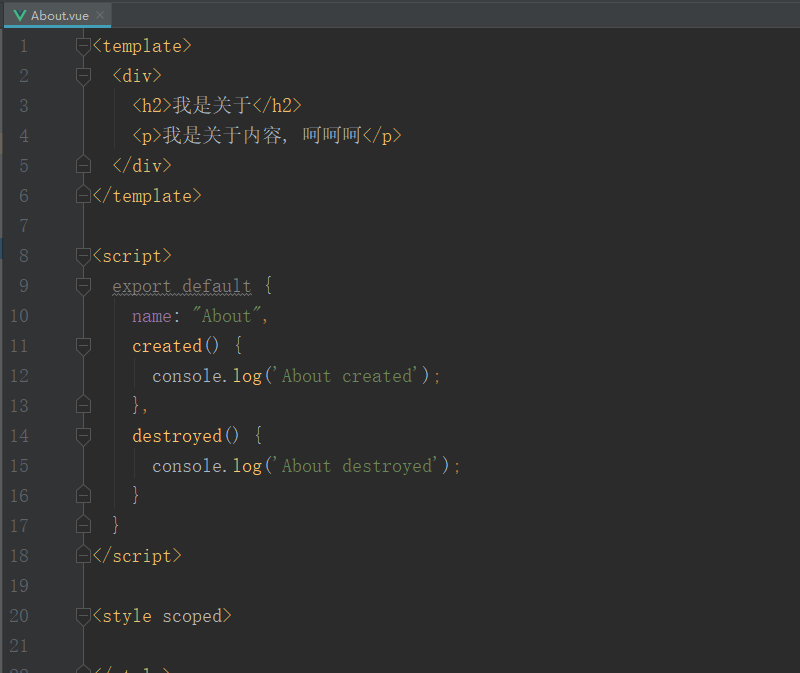Click line number 15 in the gutter
Screen dimensions: 800x673
point(19,465)
